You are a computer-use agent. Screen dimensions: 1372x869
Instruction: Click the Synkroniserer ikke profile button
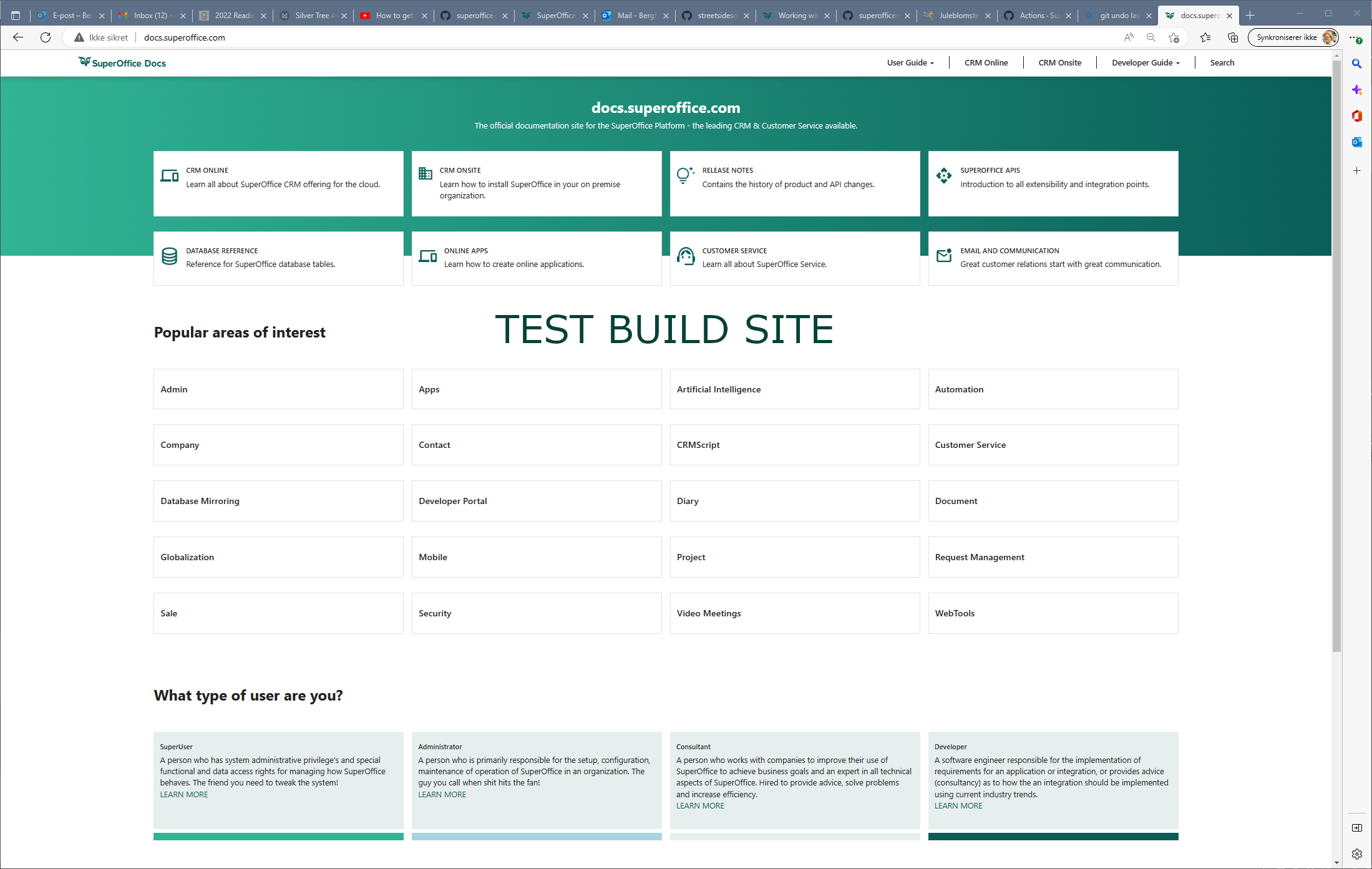click(x=1292, y=37)
